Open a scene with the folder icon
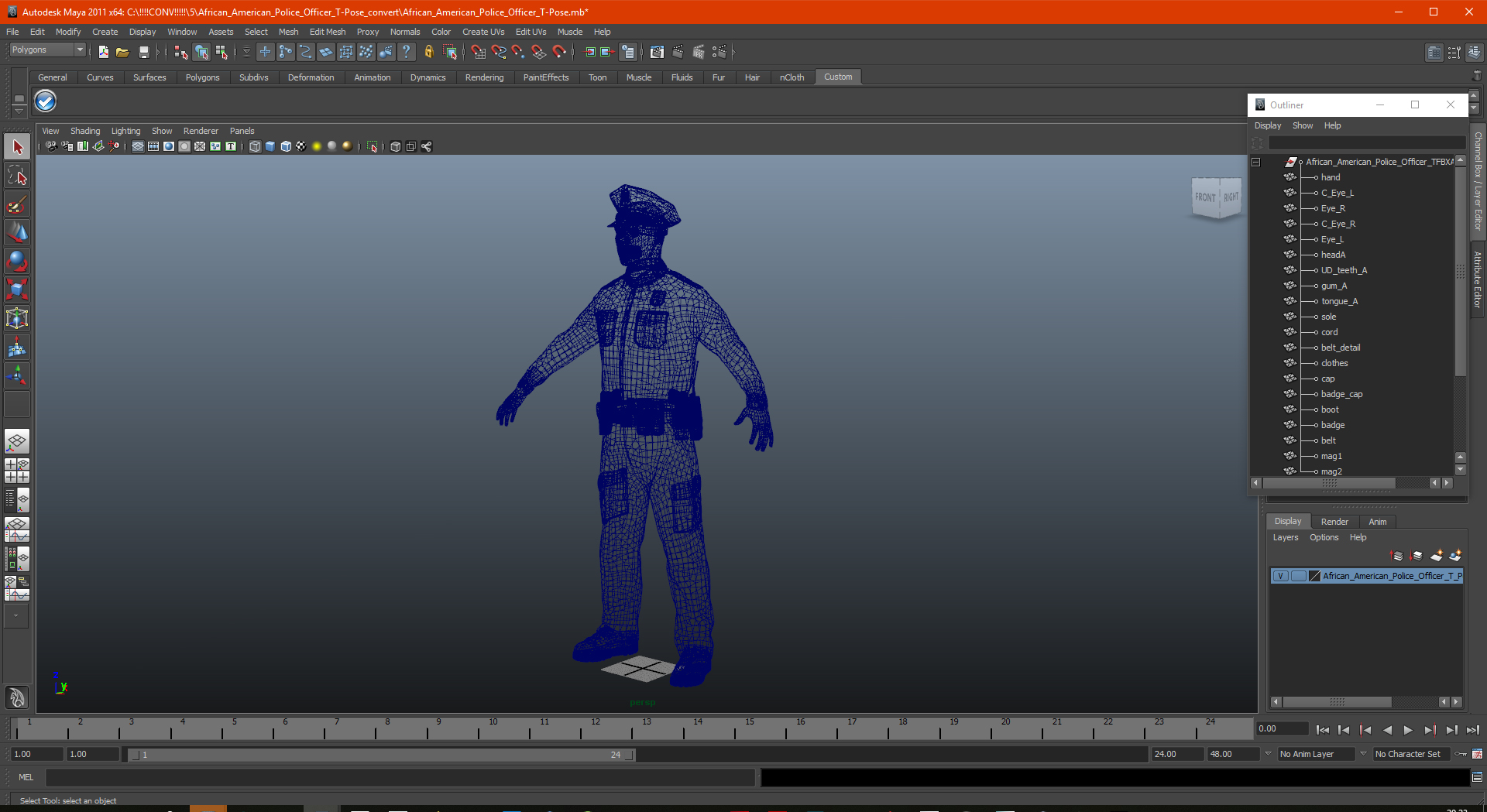1487x812 pixels. [122, 52]
